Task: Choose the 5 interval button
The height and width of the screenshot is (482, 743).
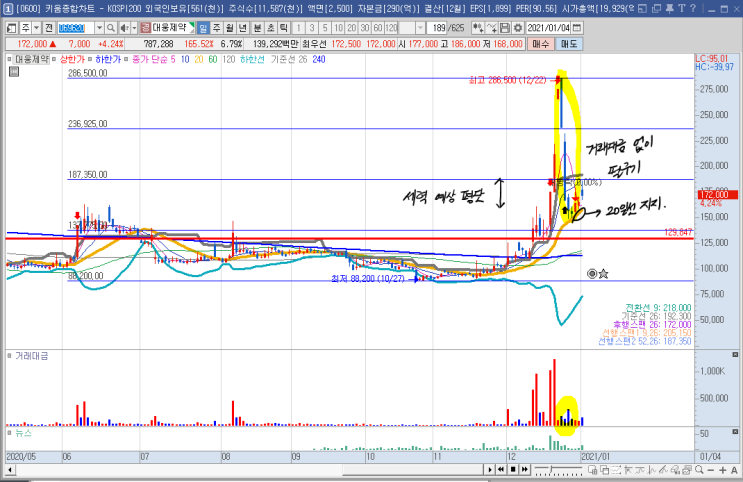Action: pyautogui.click(x=325, y=28)
